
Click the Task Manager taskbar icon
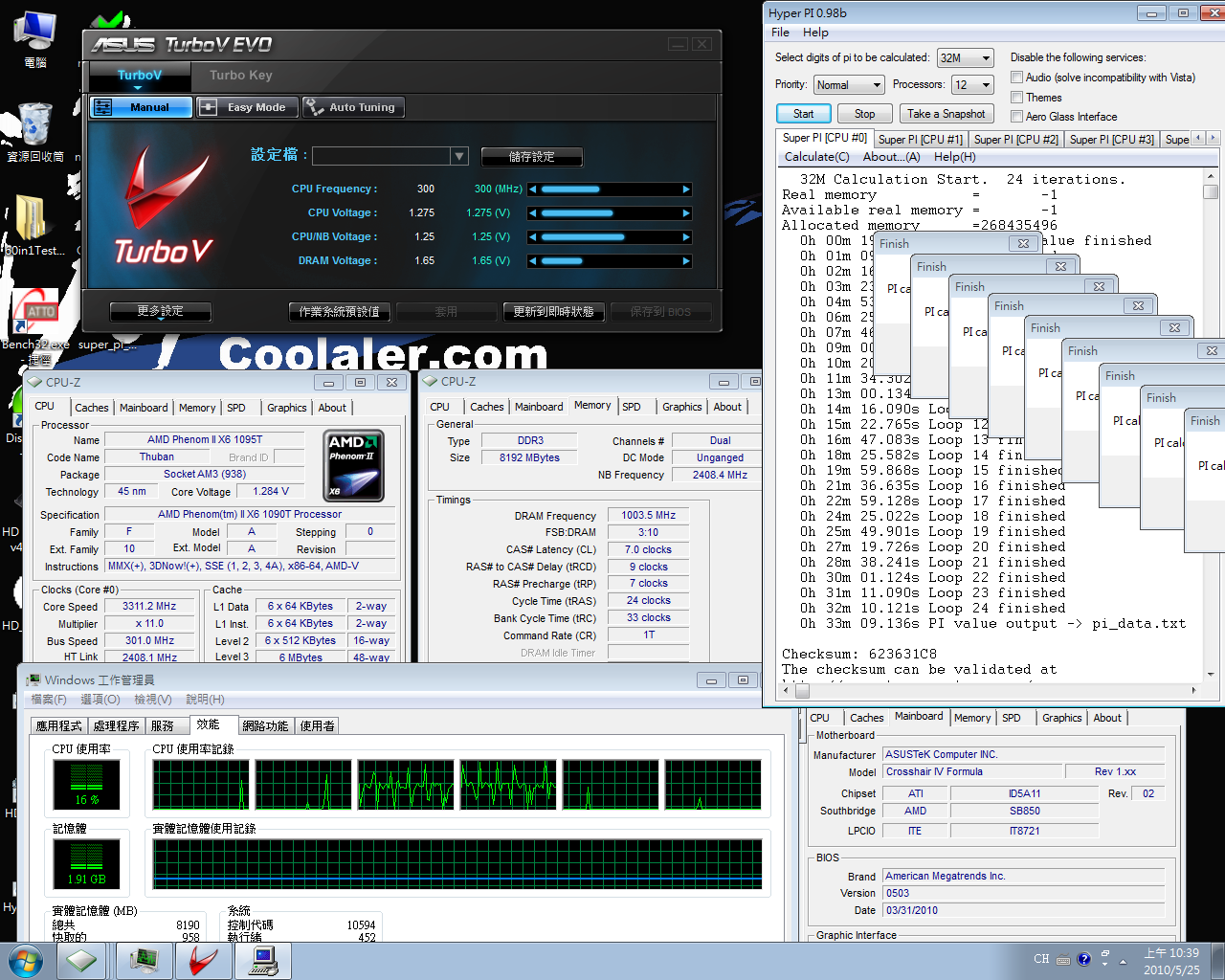coord(145,960)
